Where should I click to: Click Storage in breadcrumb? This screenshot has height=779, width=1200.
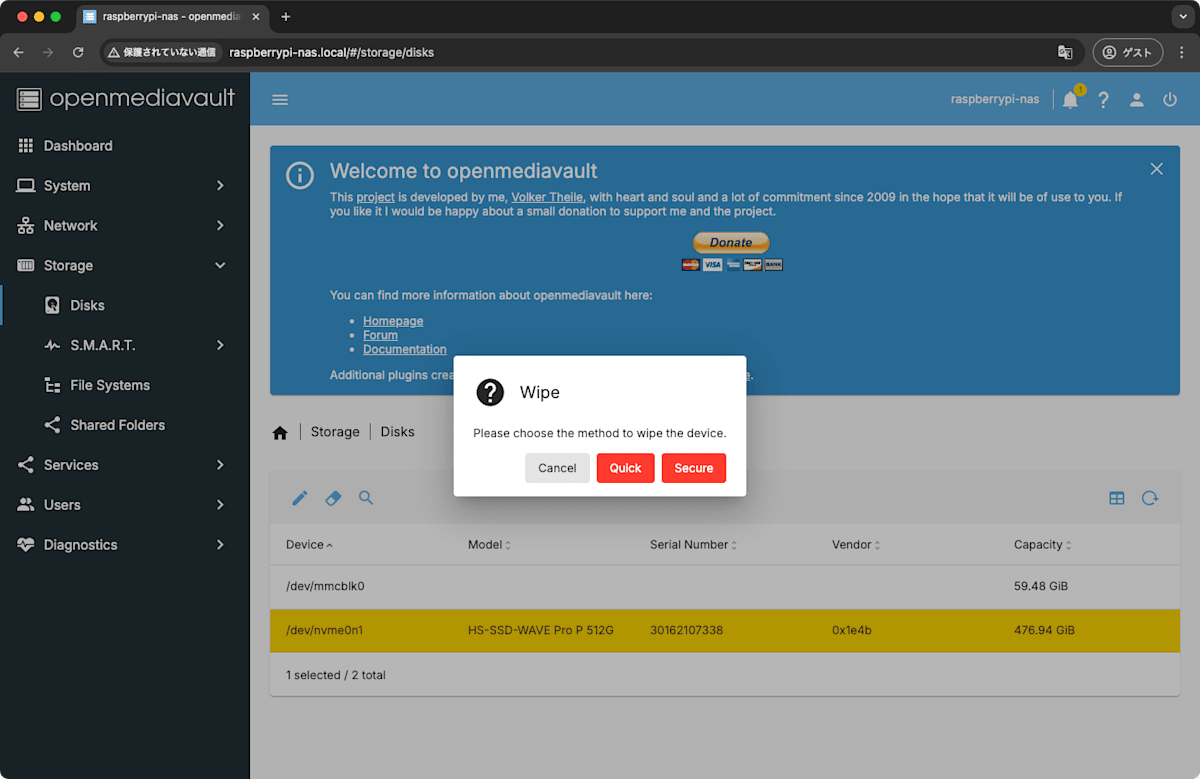[335, 432]
